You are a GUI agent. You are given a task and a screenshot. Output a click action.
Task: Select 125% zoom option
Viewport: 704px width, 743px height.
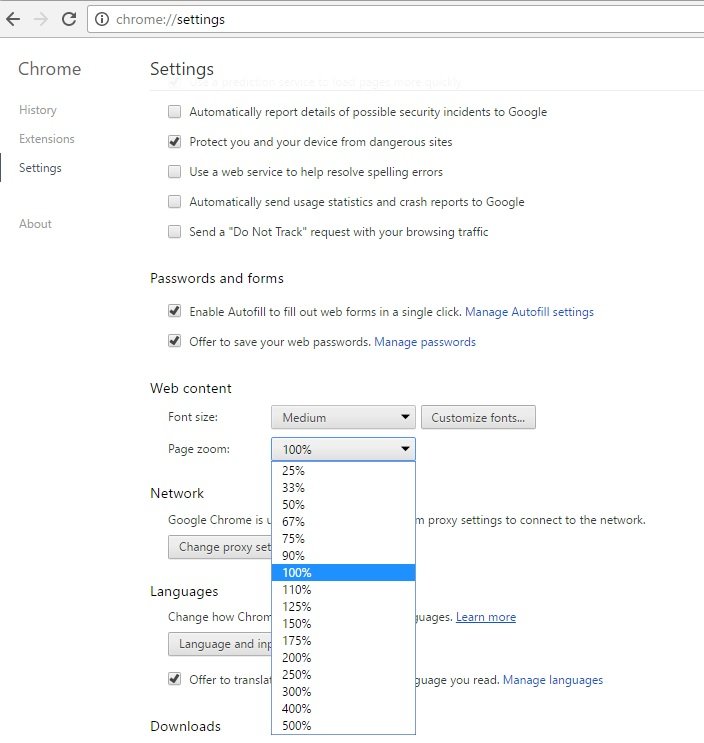[x=343, y=607]
